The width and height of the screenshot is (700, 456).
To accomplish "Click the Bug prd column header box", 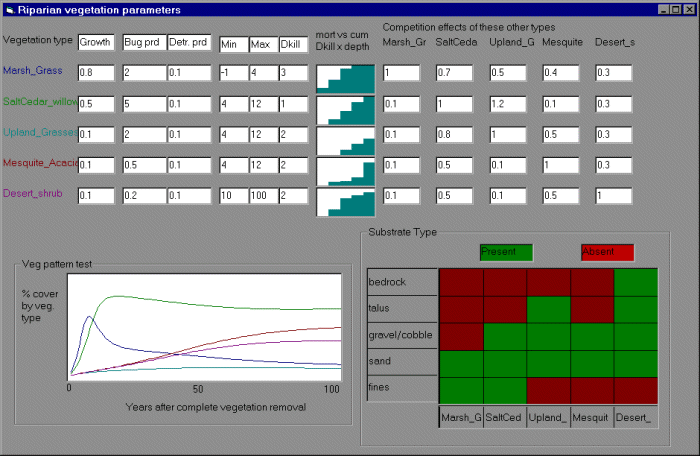I will click(141, 43).
